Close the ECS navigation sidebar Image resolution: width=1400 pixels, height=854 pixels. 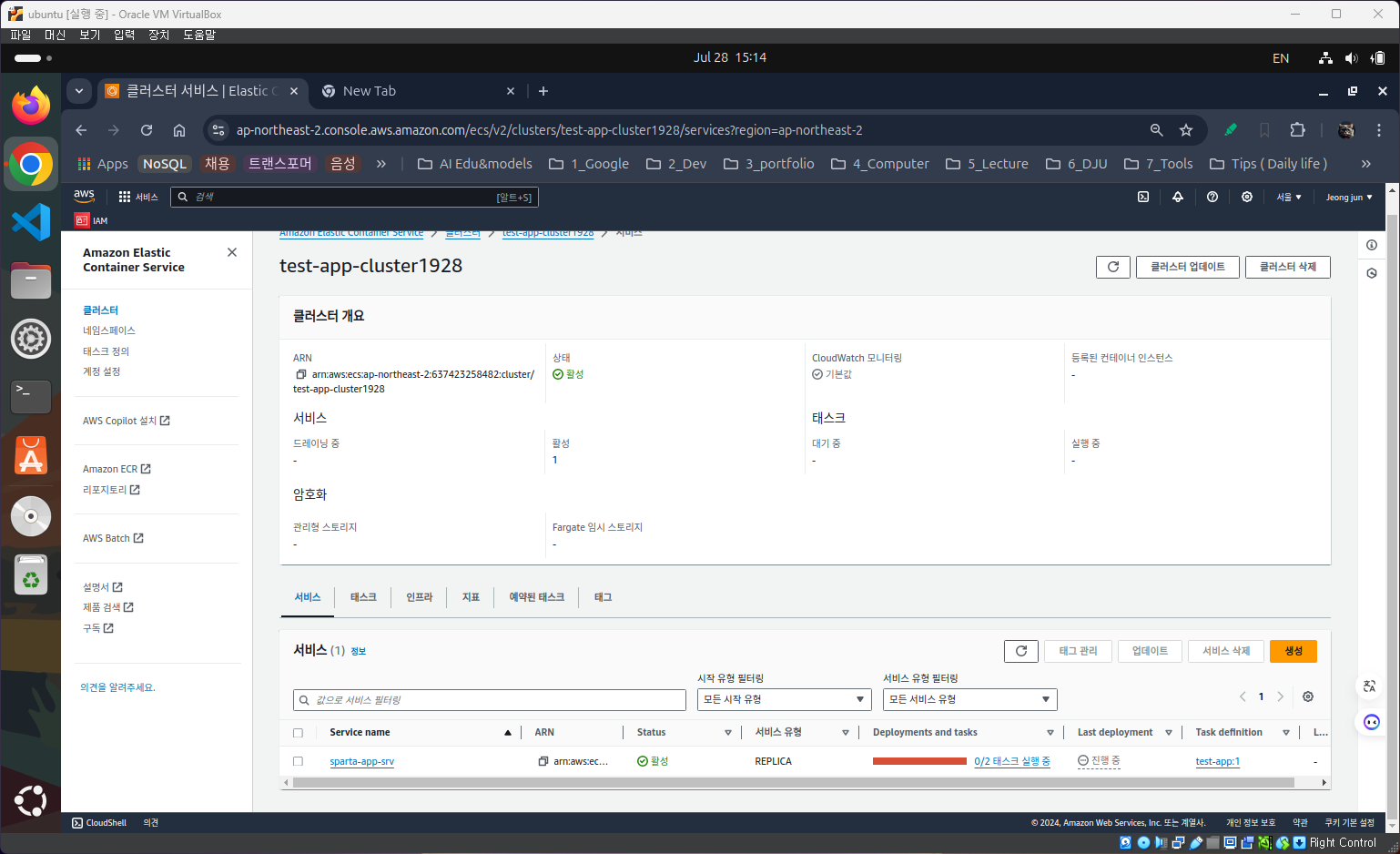click(232, 252)
